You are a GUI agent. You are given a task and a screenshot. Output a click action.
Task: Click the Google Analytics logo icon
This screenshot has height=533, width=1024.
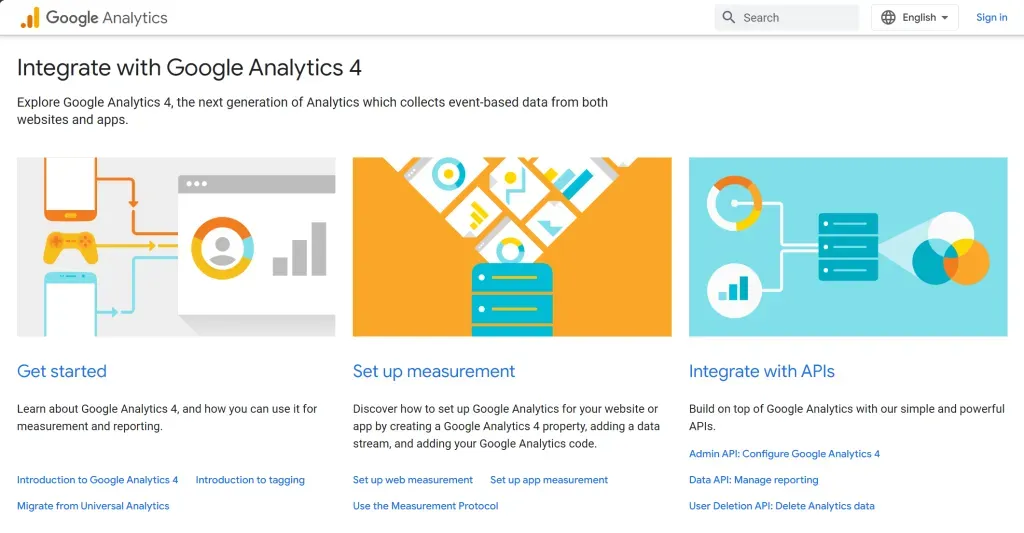(x=30, y=18)
